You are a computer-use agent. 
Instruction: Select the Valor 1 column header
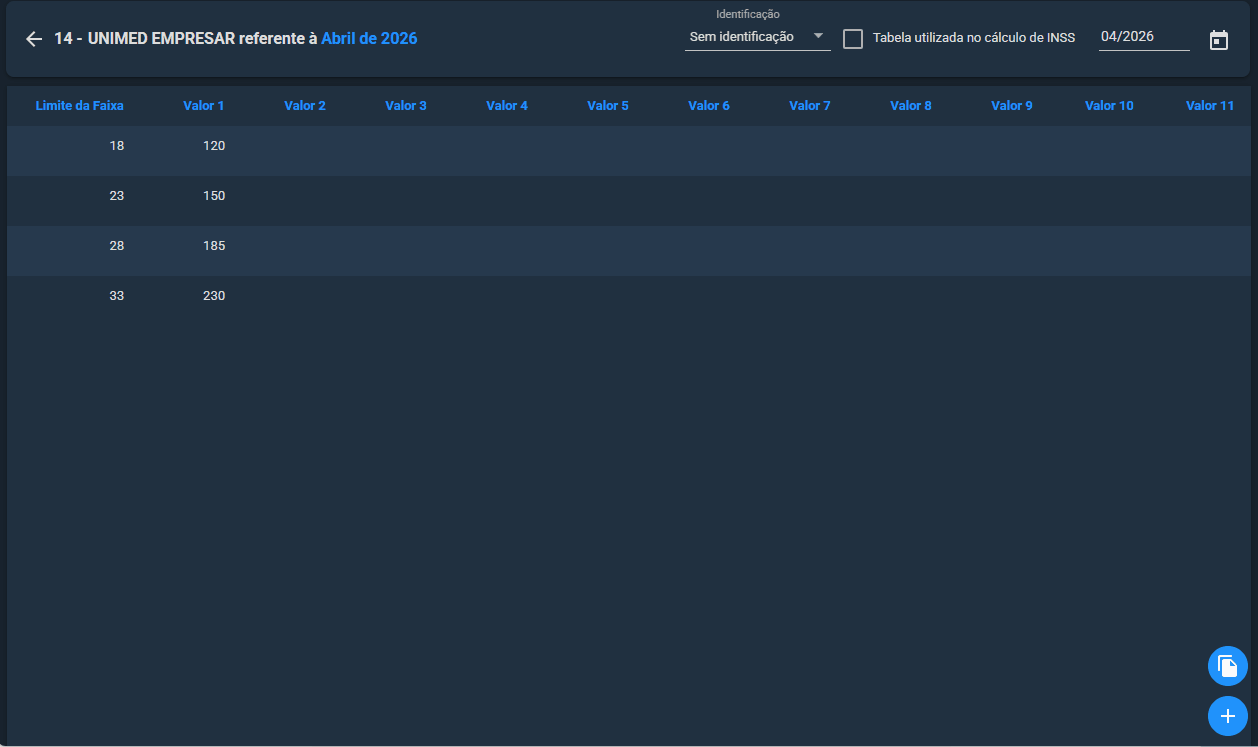(x=204, y=106)
